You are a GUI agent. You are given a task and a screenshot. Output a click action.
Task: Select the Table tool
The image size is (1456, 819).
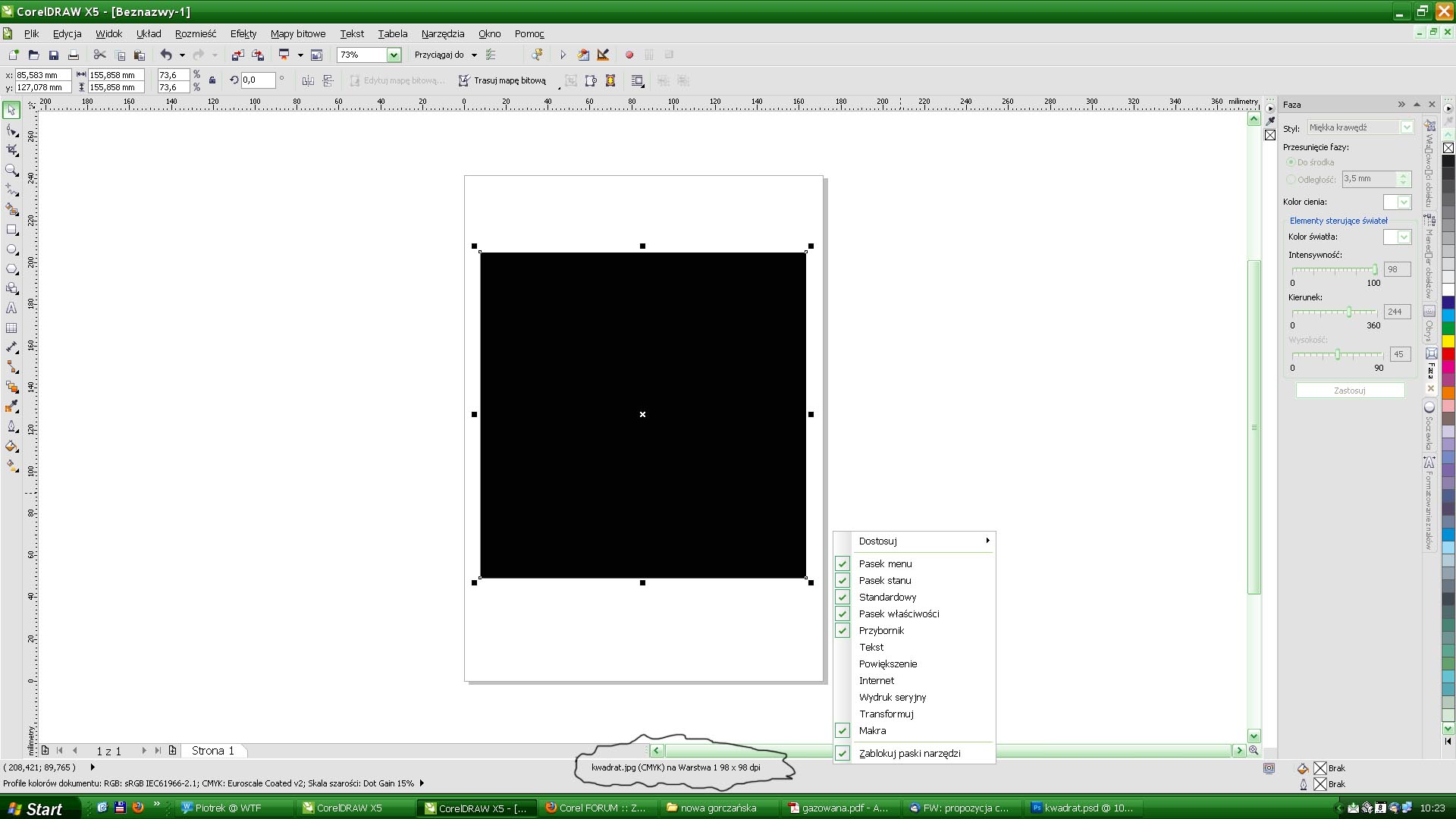click(x=11, y=328)
